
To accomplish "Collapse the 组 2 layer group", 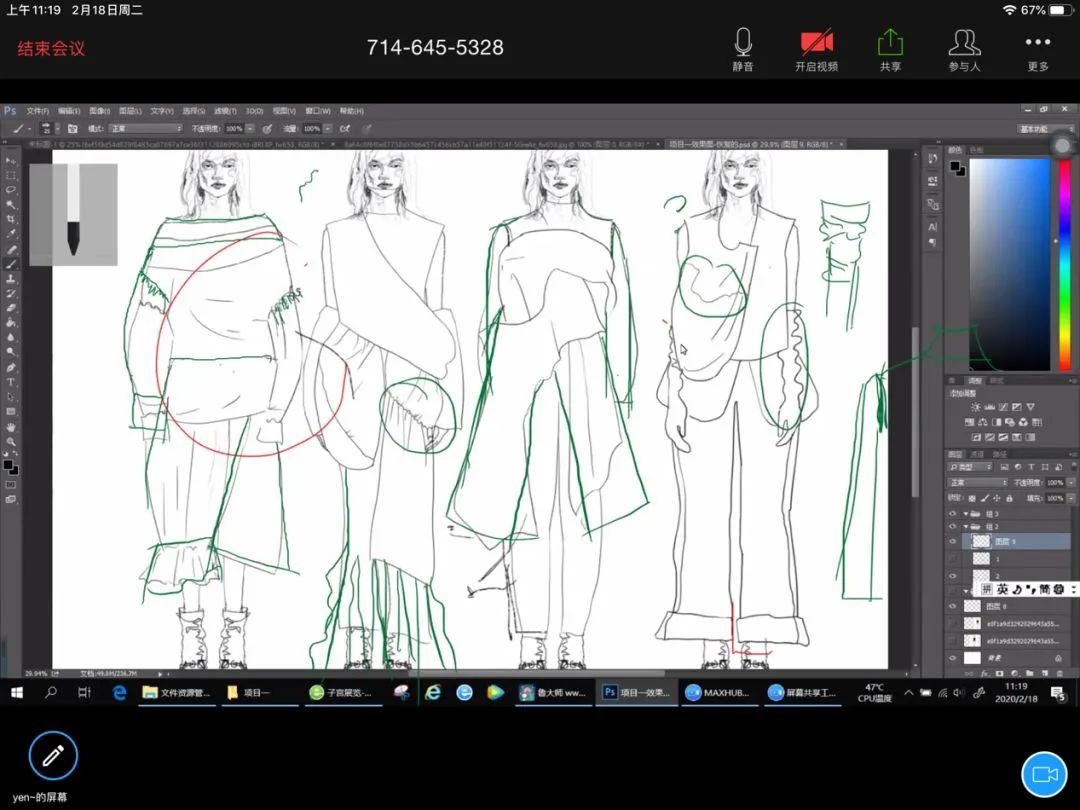I will [966, 527].
